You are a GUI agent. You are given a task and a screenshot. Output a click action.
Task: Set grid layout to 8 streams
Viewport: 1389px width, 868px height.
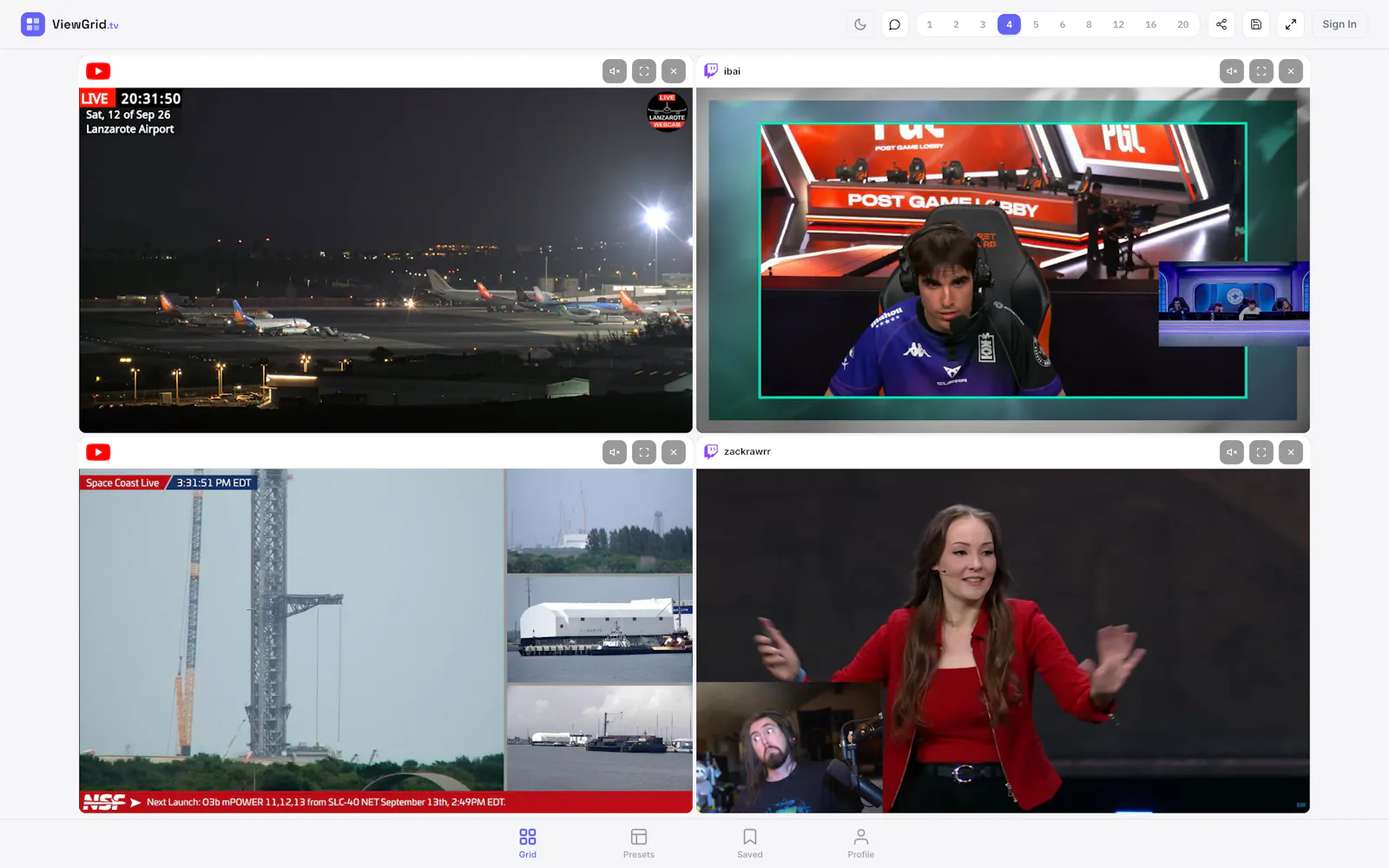click(1089, 24)
